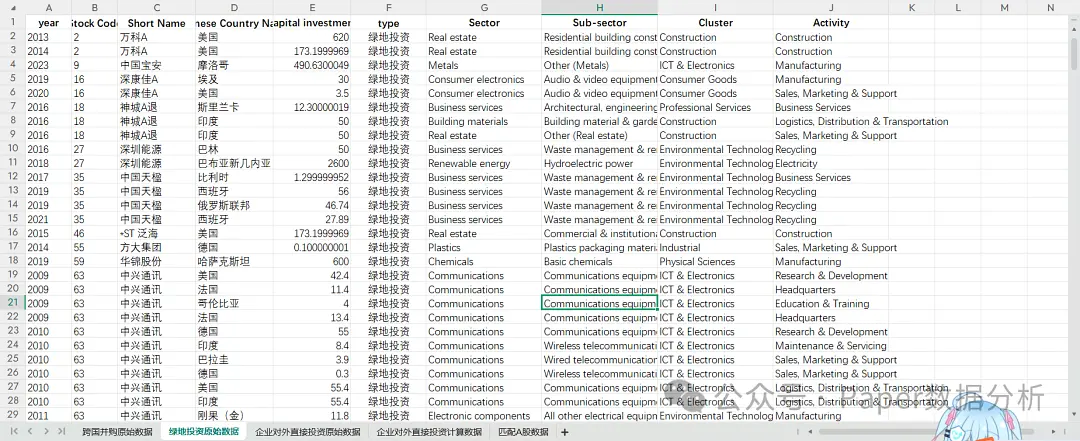The image size is (1080, 441).
Task: Click the 比利时 country cell
Action: (x=234, y=177)
